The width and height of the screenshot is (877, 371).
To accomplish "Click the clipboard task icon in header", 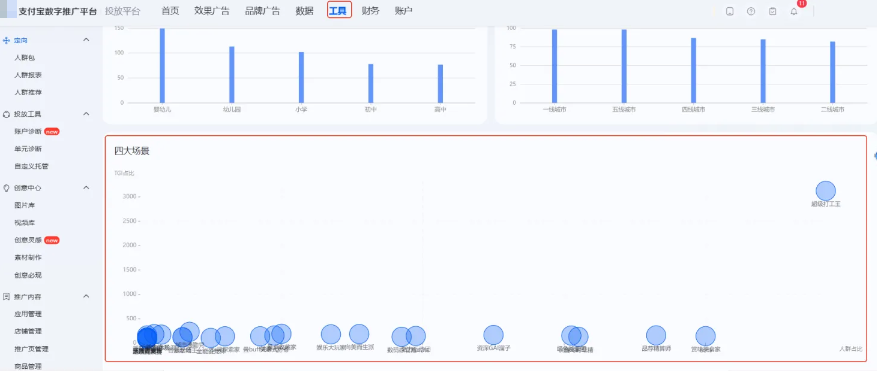I will [772, 11].
